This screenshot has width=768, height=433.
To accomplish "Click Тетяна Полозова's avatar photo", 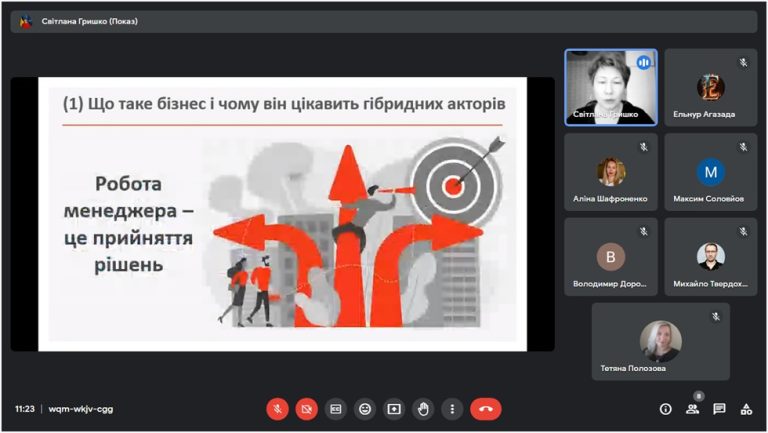I will point(661,341).
